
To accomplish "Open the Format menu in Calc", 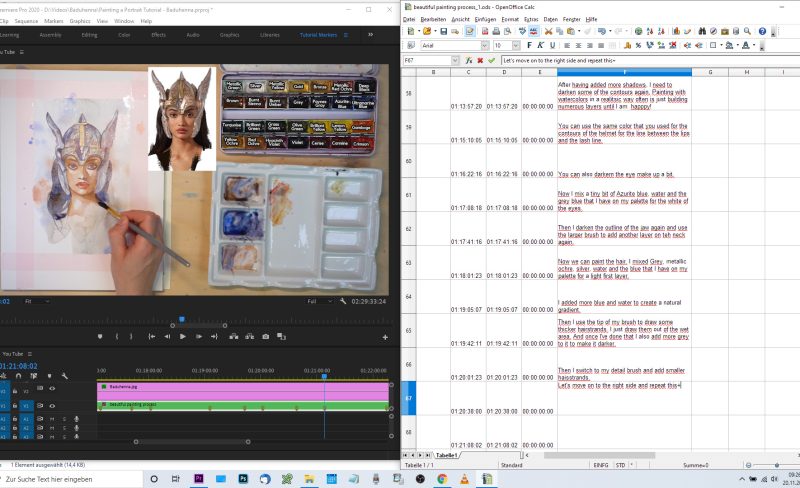I will coord(510,19).
